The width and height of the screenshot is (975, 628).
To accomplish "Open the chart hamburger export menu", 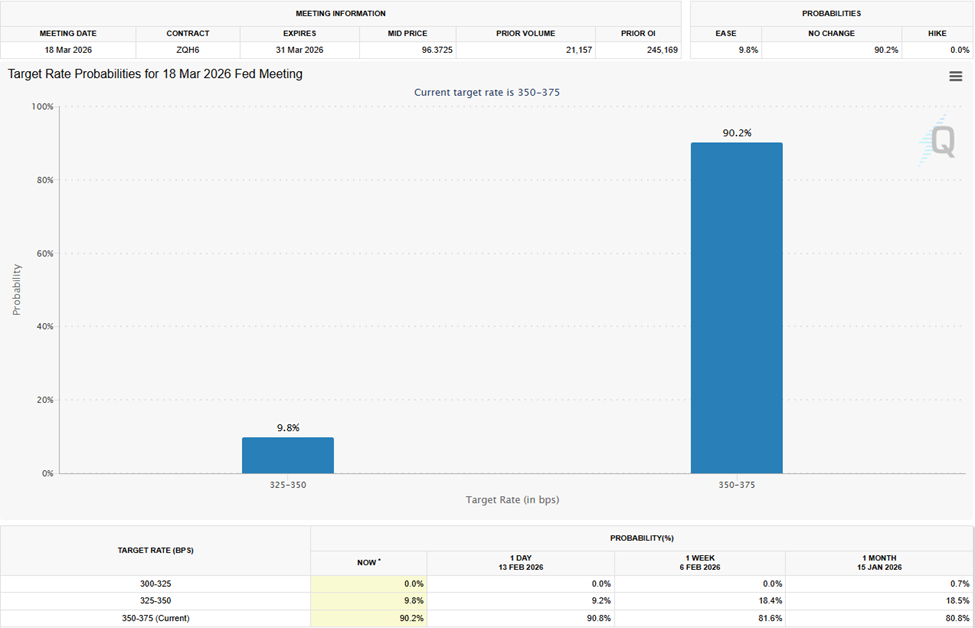I will click(x=956, y=76).
